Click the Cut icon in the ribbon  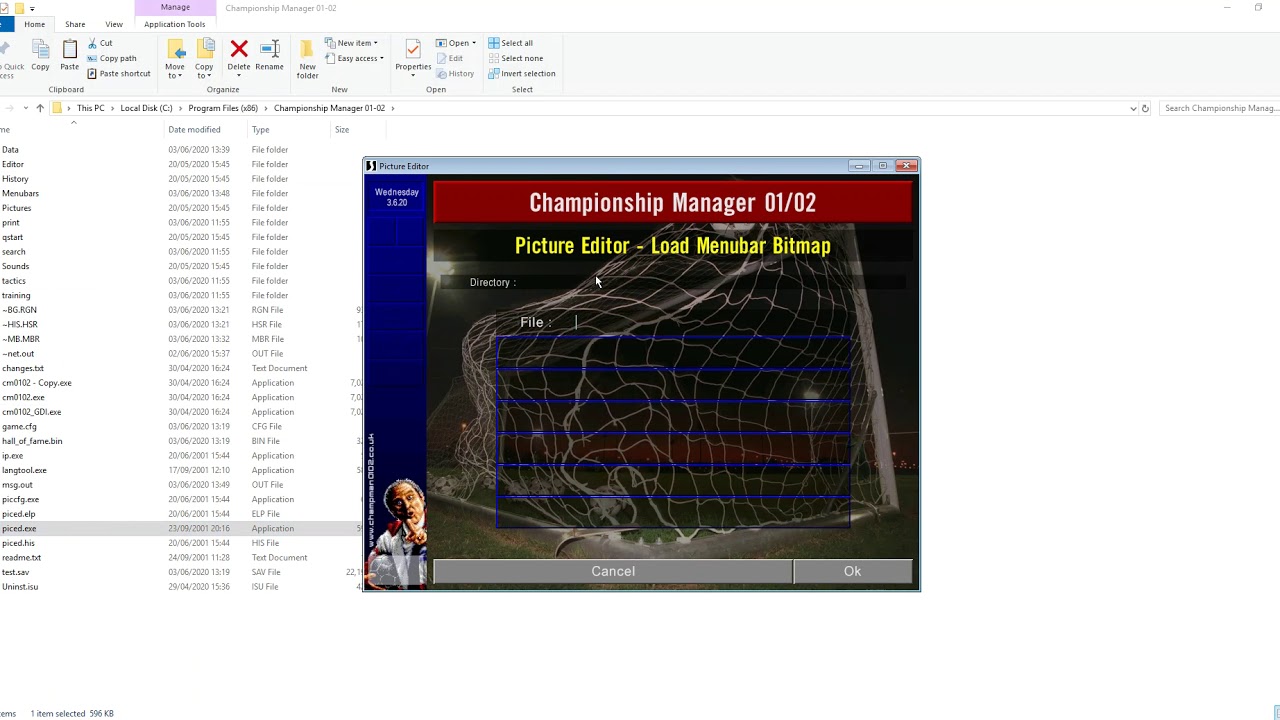[93, 43]
